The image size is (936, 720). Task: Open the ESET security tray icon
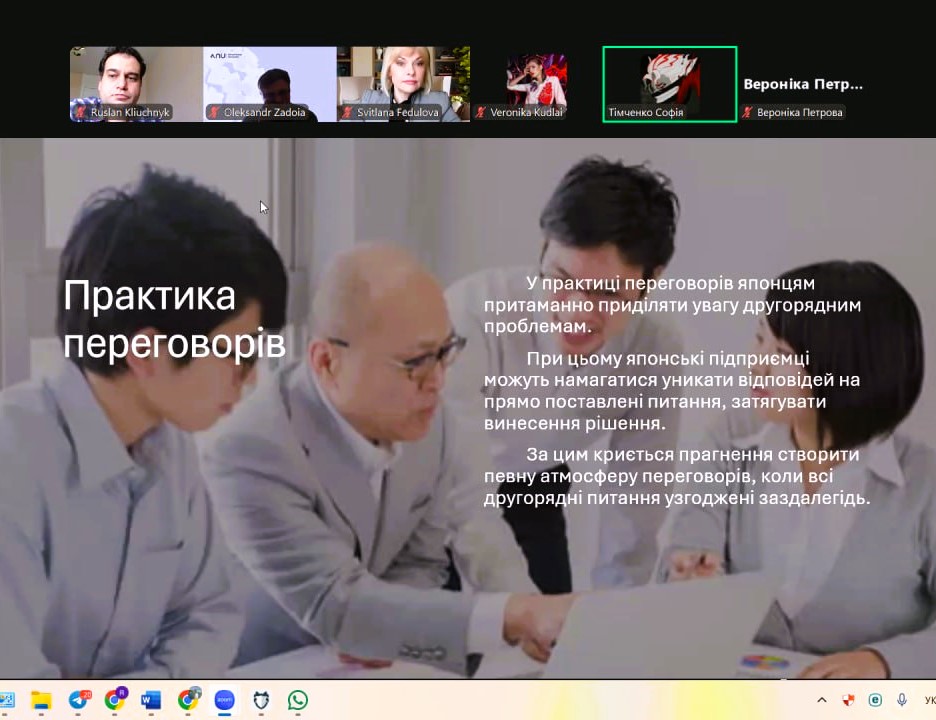point(876,700)
